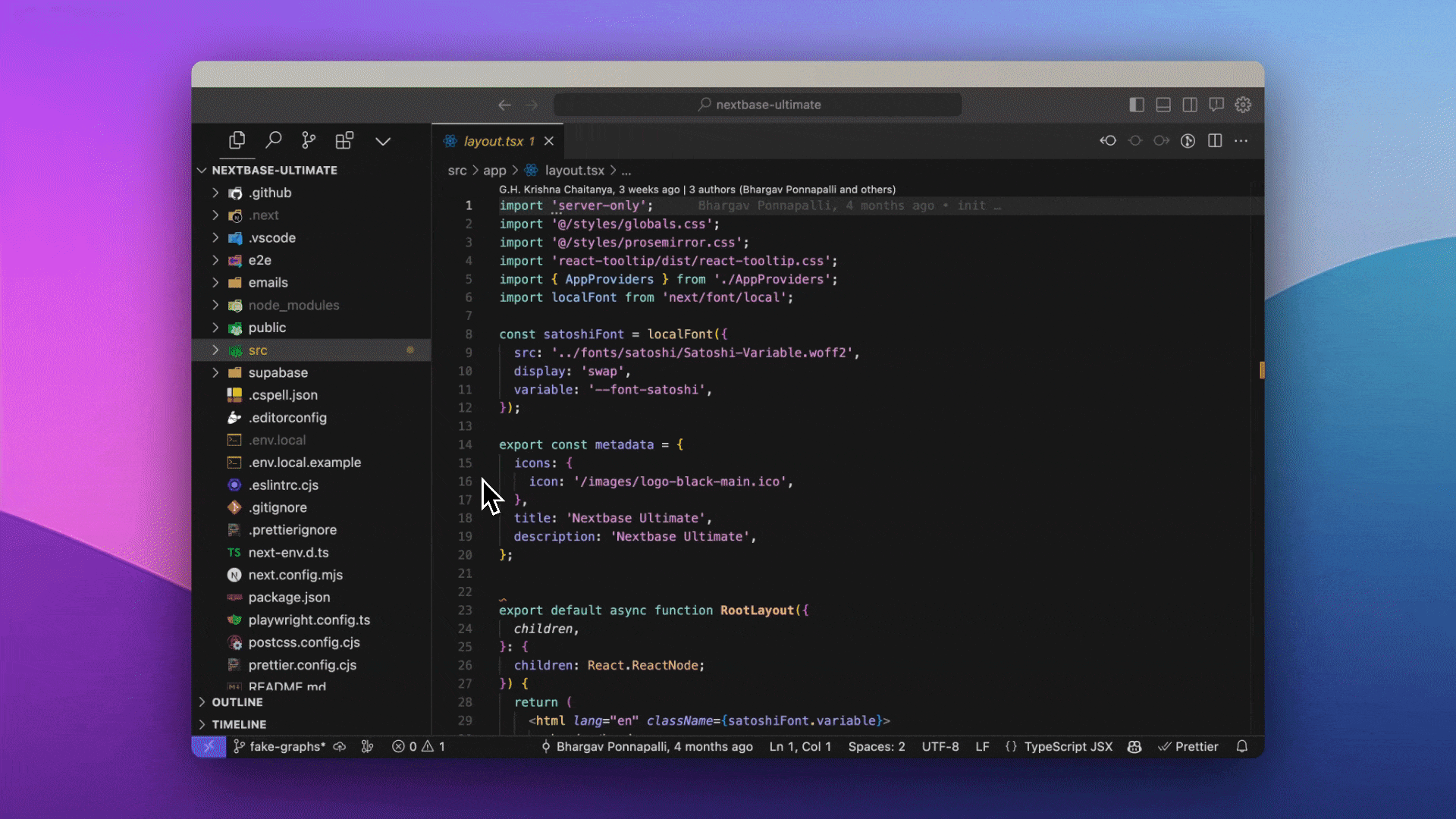Viewport: 1456px width, 819px height.
Task: Expand the supabase folder
Action: (278, 372)
